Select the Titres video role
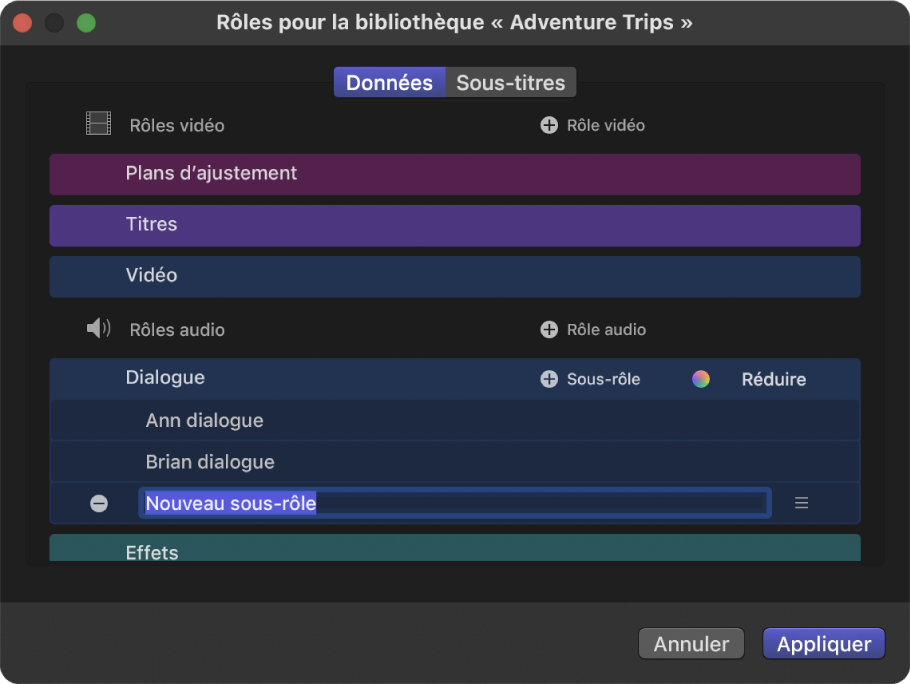This screenshot has width=910, height=684. (455, 225)
